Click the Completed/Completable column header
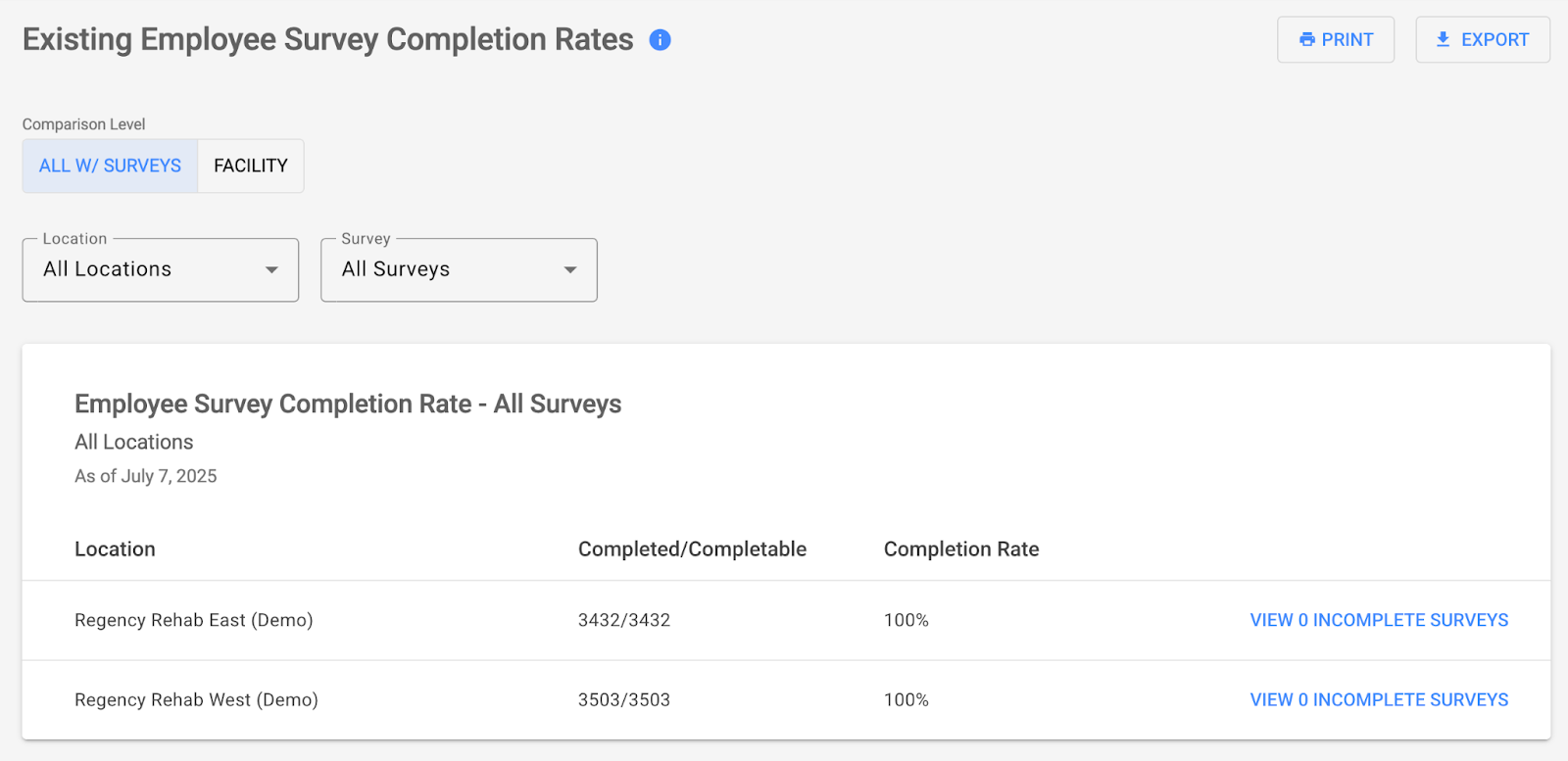Viewport: 1568px width, 761px height. pyautogui.click(x=692, y=549)
